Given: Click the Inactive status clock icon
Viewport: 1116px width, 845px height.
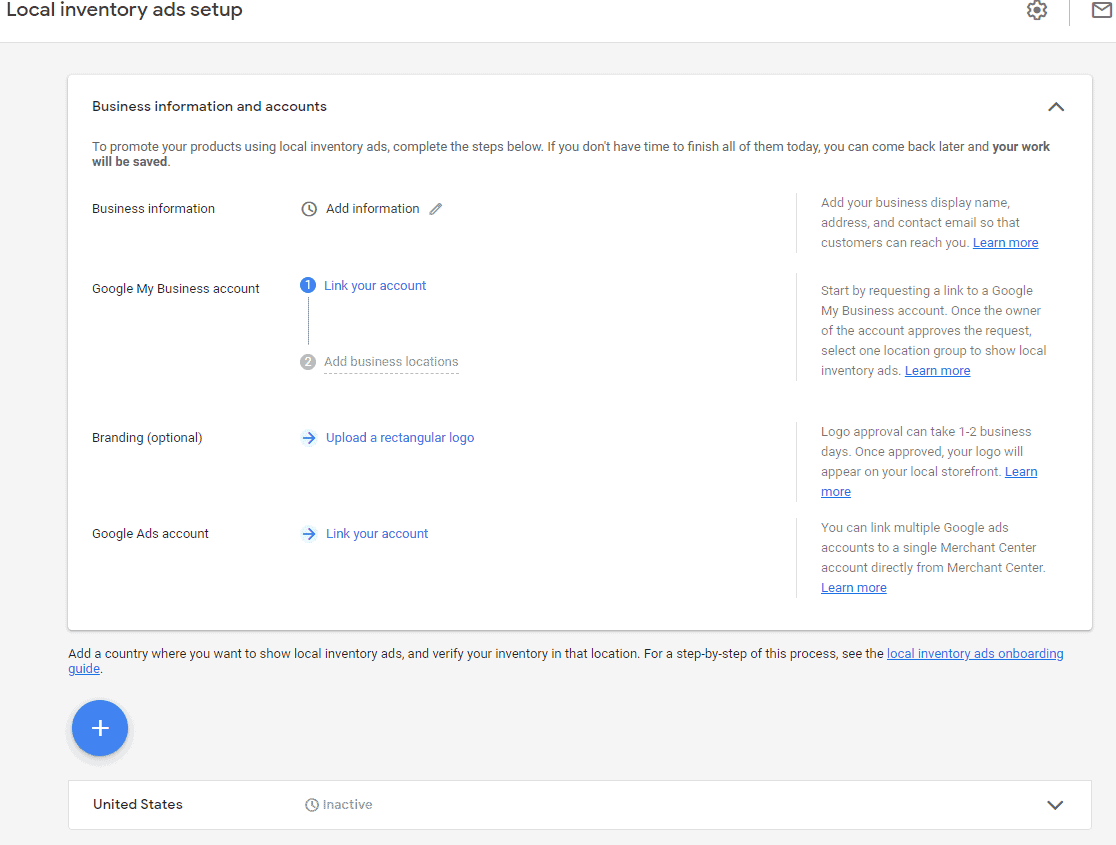Looking at the screenshot, I should pyautogui.click(x=312, y=805).
